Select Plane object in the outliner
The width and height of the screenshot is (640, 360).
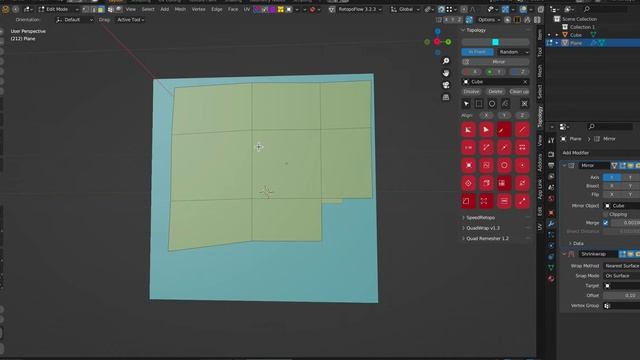click(x=576, y=43)
